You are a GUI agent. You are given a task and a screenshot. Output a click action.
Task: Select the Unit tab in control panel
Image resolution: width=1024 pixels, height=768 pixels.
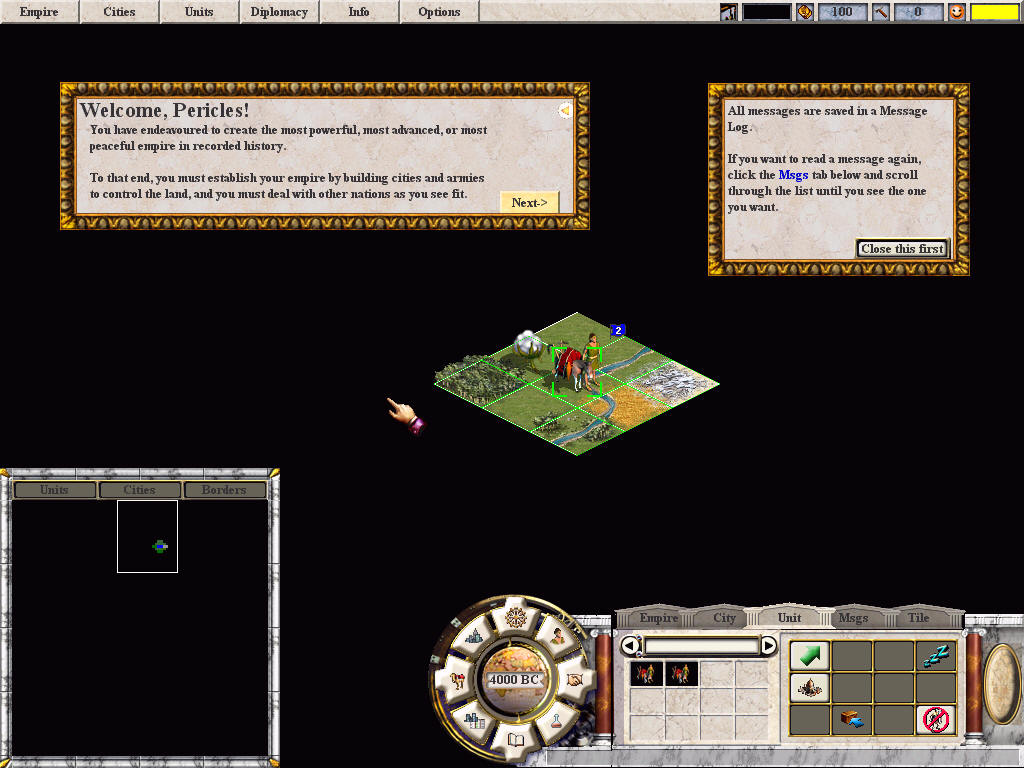(x=790, y=618)
